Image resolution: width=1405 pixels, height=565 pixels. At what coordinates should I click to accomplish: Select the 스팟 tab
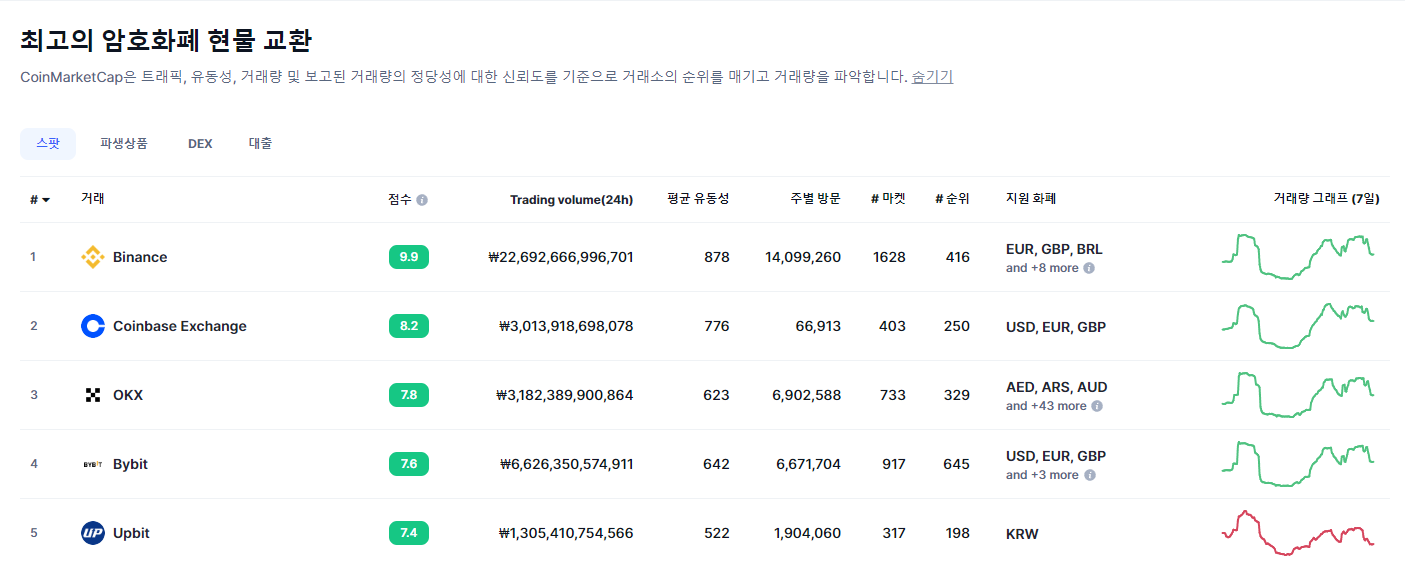tap(48, 144)
